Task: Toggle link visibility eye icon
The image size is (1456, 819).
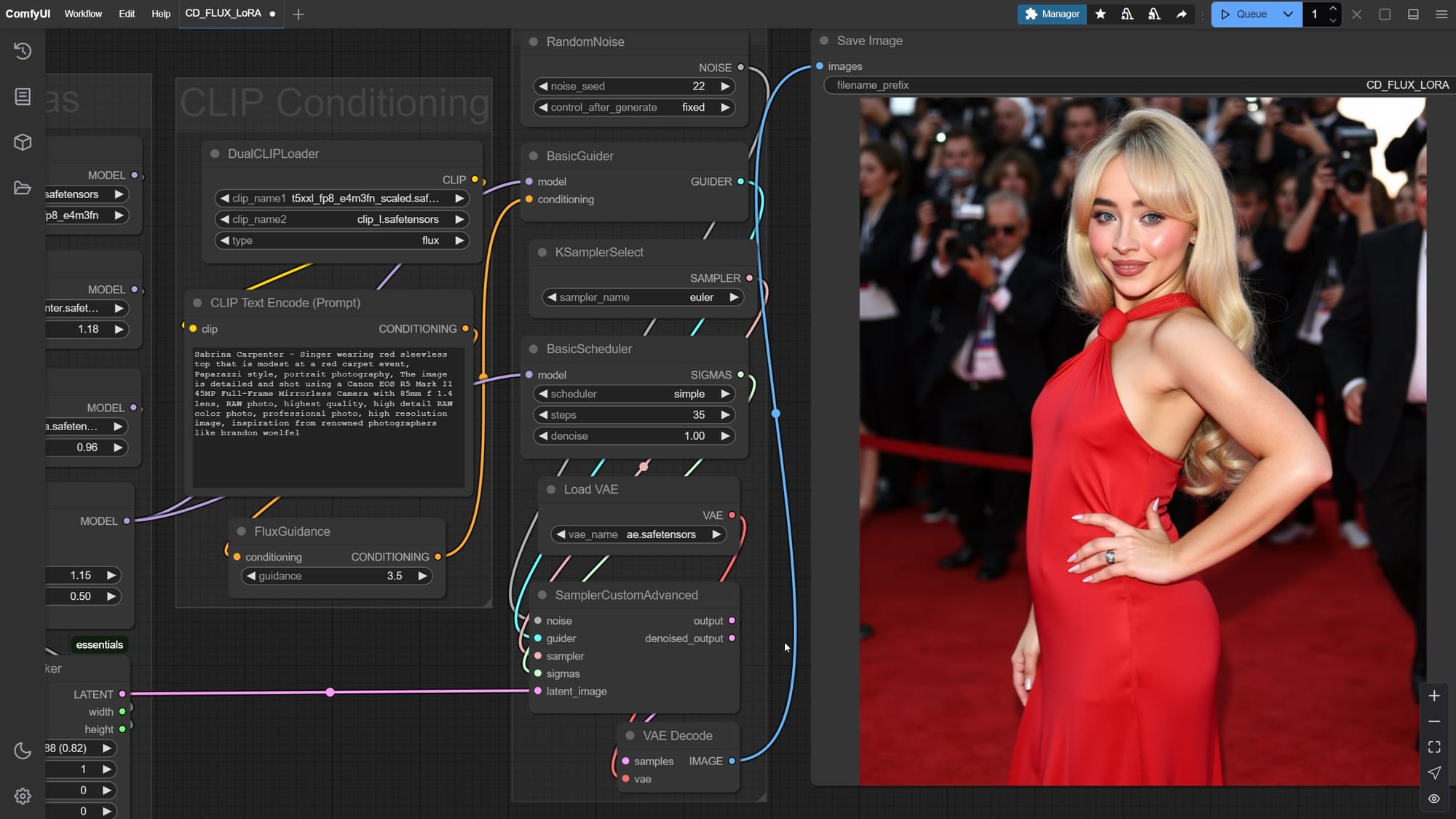Action: click(x=1433, y=799)
